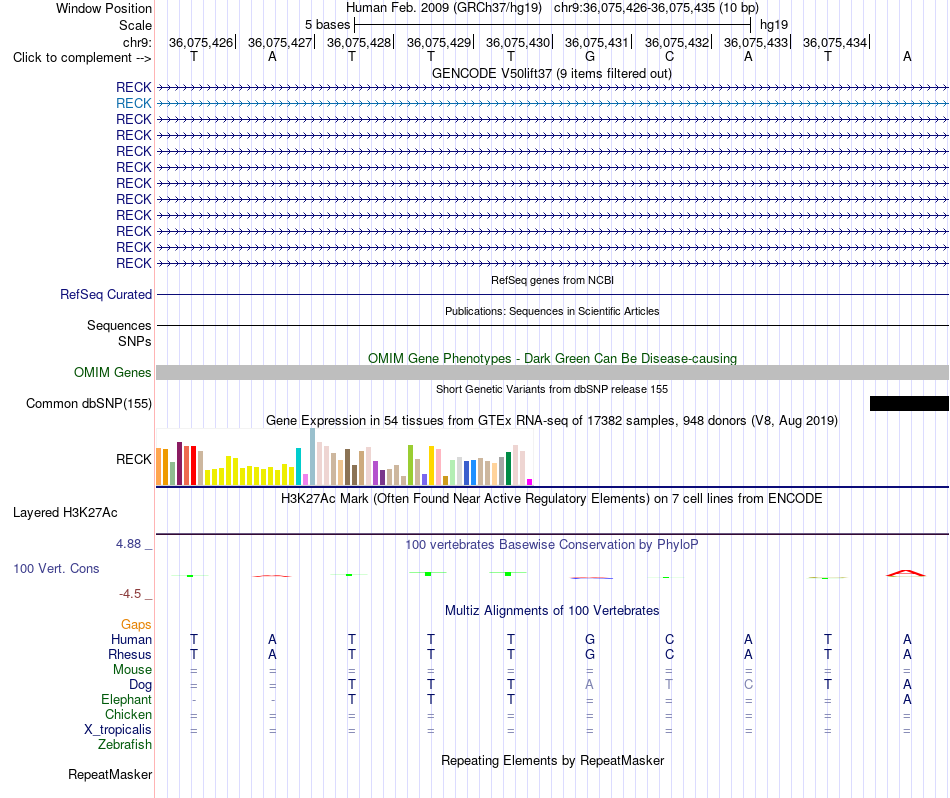Viewport: 950px width, 798px height.
Task: Click the gray A in the Dog row
Action: click(x=590, y=684)
